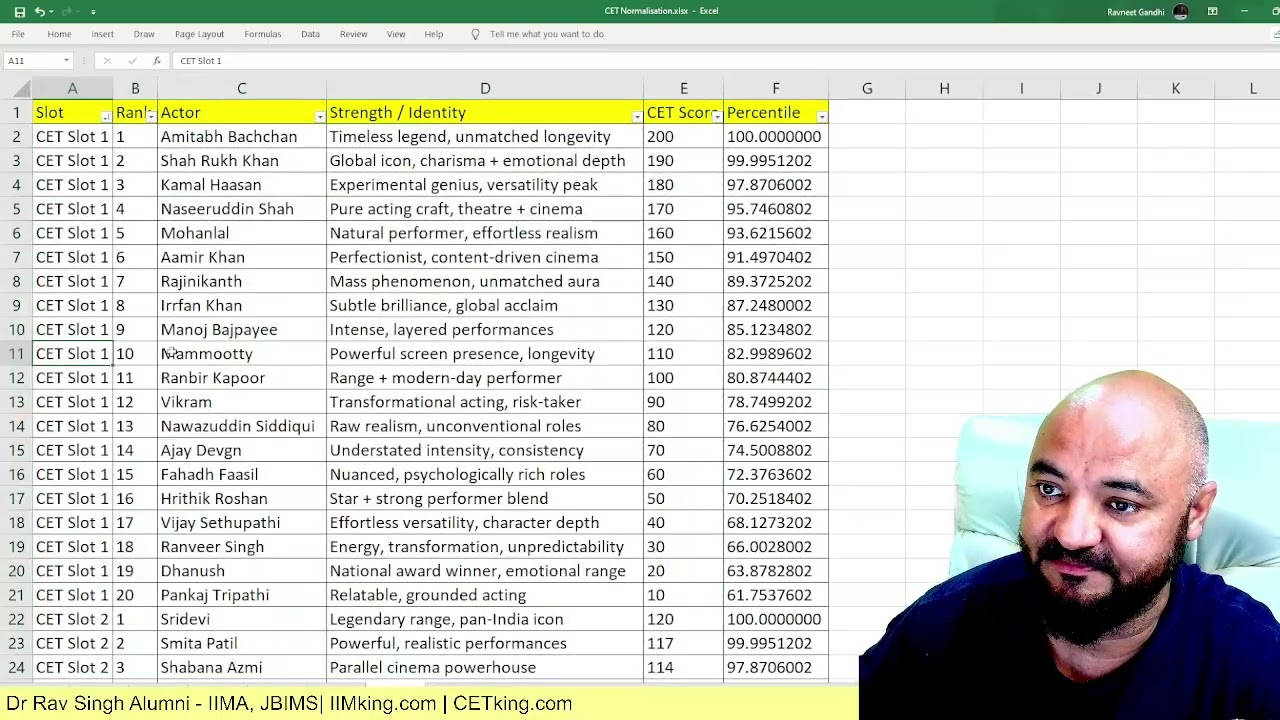Click the Insert Function fx icon
1280x720 pixels.
click(x=156, y=61)
